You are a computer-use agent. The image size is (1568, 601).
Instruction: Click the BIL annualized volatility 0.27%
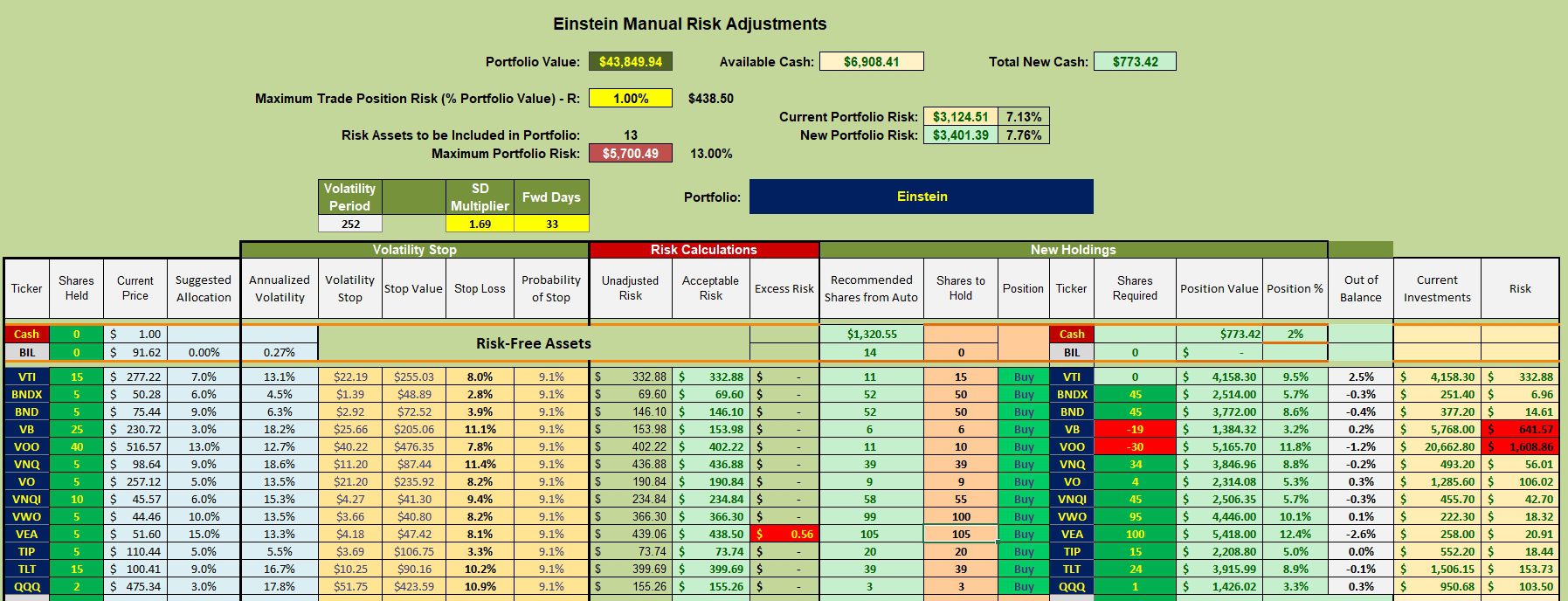click(x=280, y=352)
